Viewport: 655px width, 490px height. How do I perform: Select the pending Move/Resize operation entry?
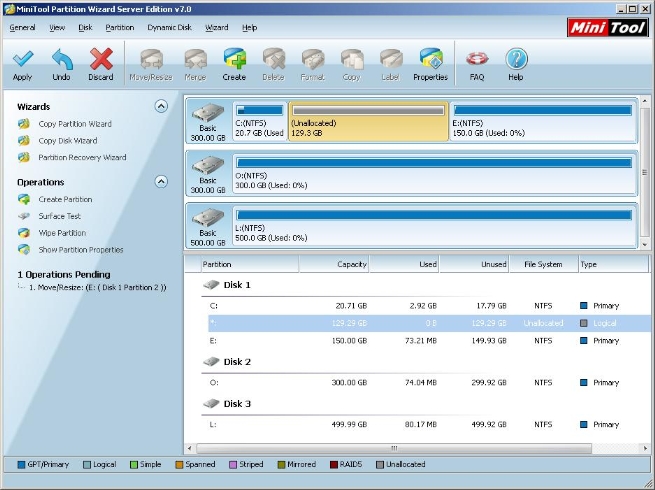click(98, 287)
